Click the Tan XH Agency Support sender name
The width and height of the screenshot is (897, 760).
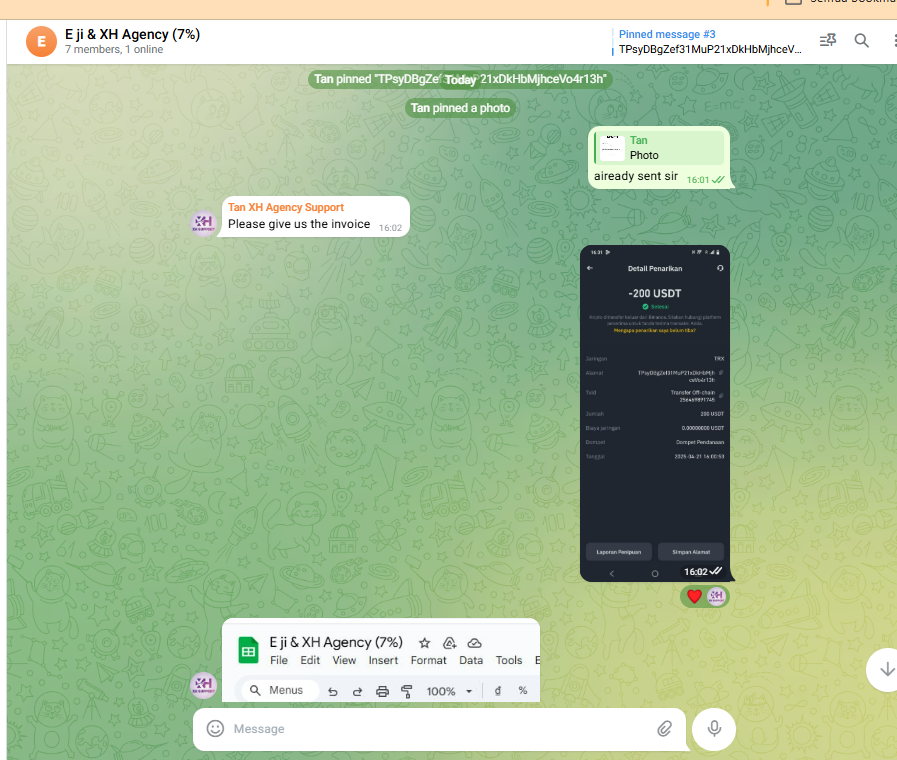[x=286, y=207]
